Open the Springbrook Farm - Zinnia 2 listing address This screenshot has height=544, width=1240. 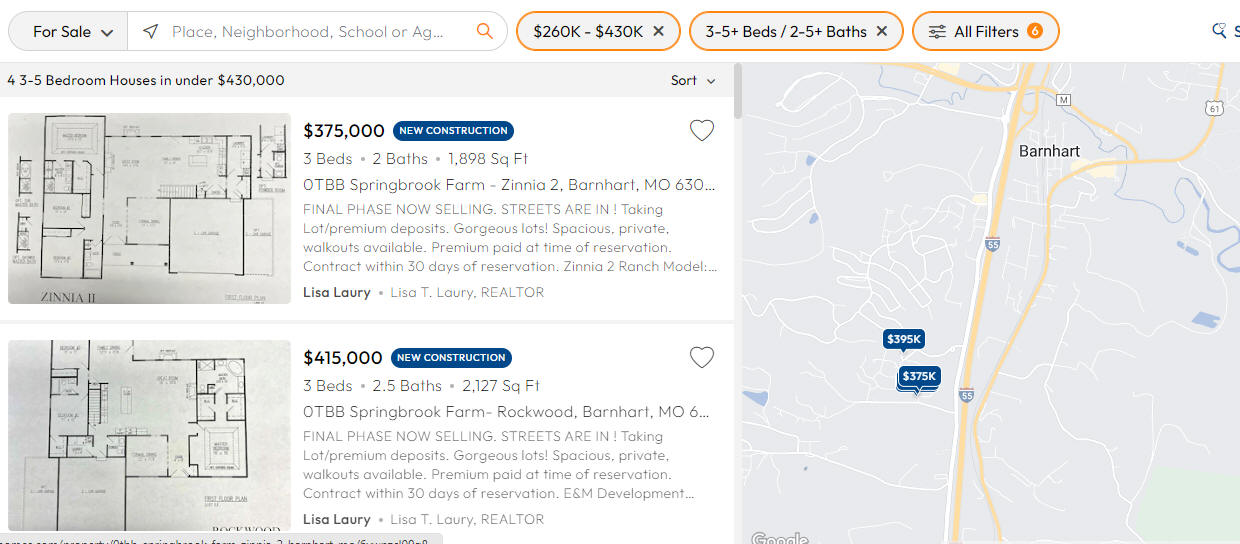click(509, 185)
